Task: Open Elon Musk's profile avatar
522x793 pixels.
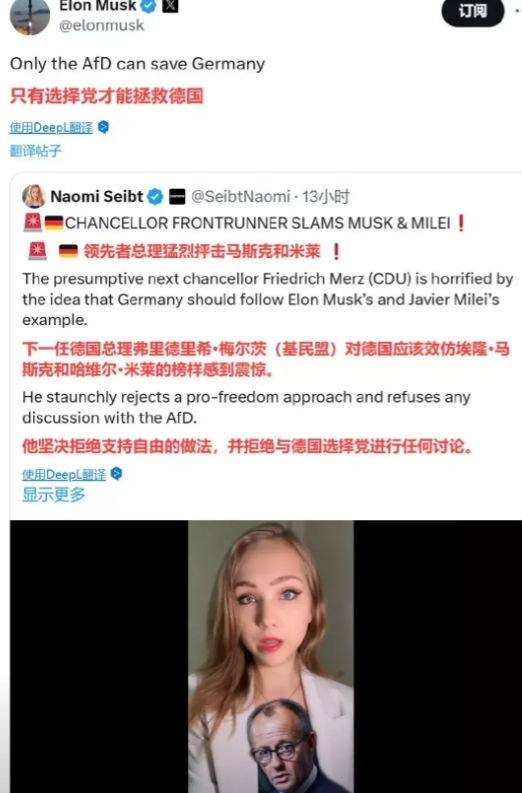Action: coord(30,15)
